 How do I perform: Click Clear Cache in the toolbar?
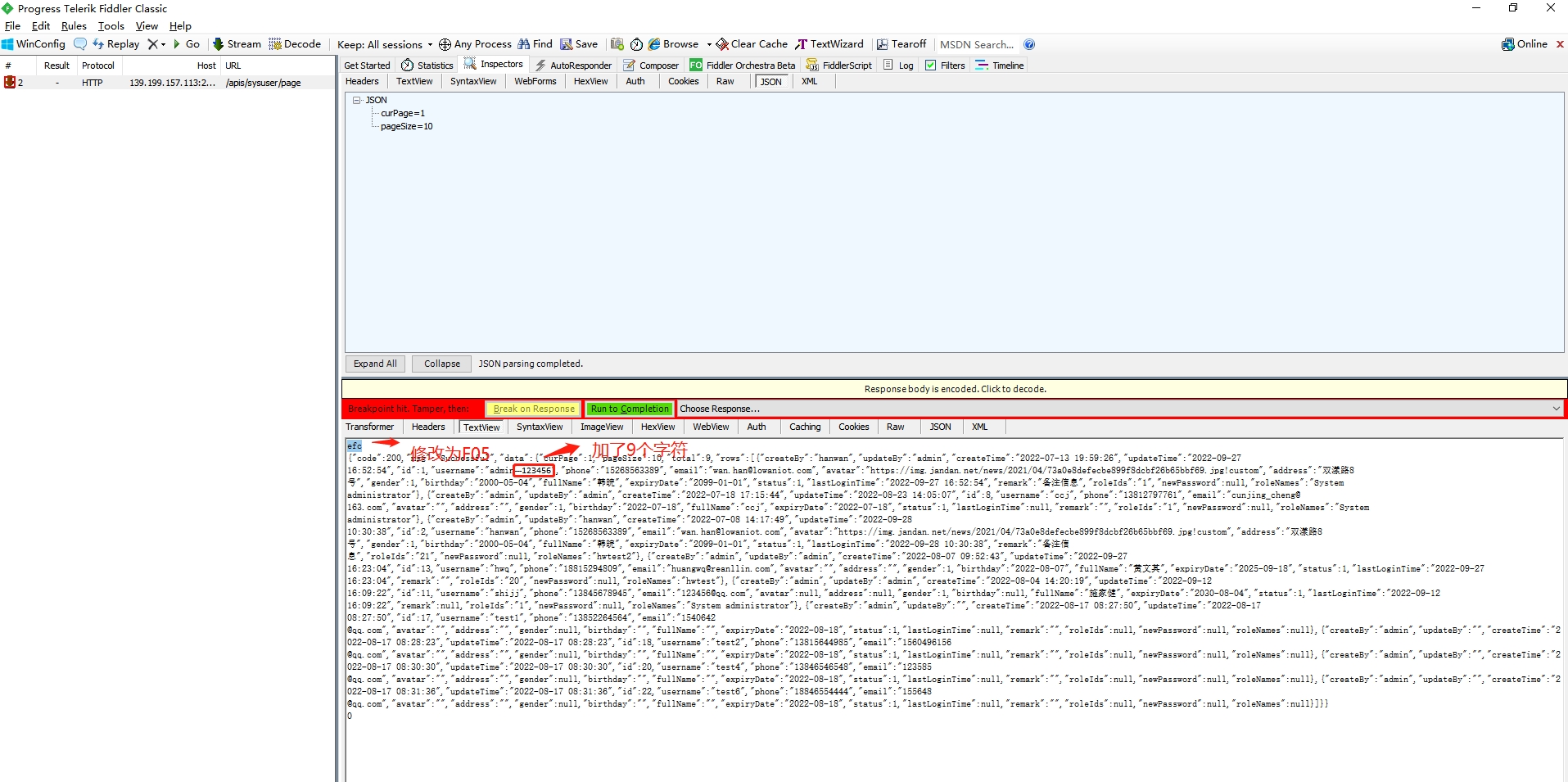click(x=752, y=44)
